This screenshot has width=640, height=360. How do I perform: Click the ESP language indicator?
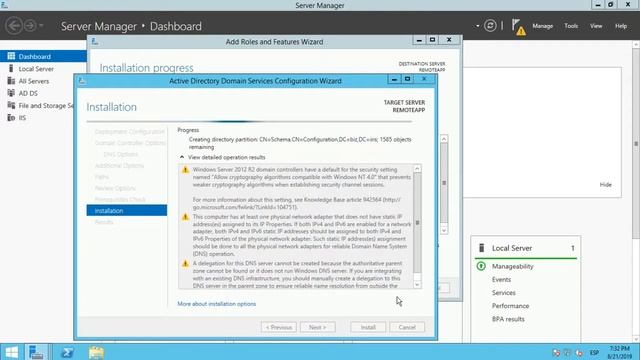(594, 352)
